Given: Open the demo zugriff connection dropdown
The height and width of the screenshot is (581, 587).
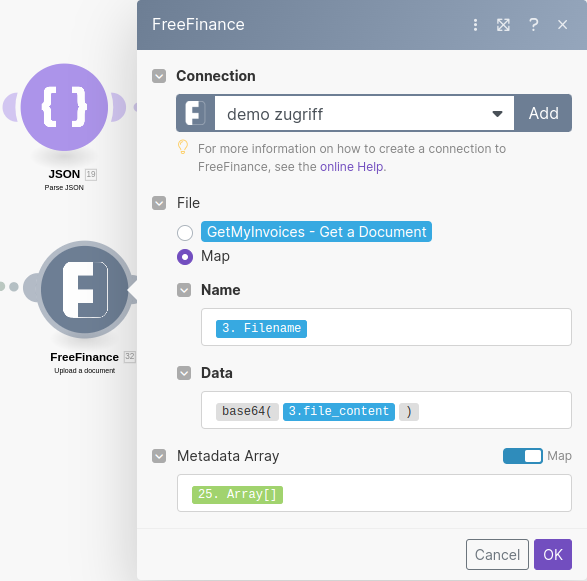Looking at the screenshot, I should click(x=364, y=113).
